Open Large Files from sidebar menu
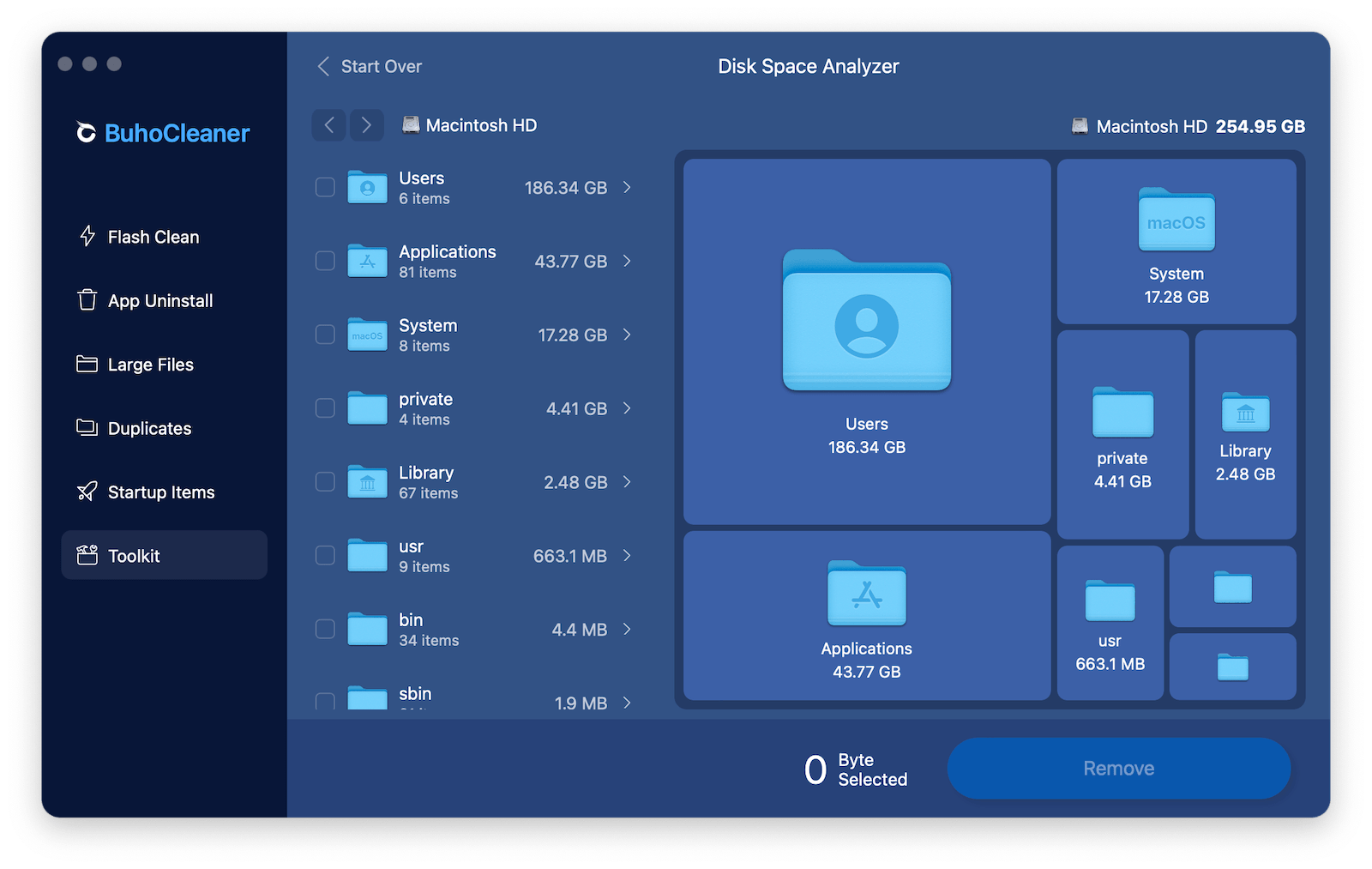The width and height of the screenshot is (1372, 869). (x=151, y=365)
